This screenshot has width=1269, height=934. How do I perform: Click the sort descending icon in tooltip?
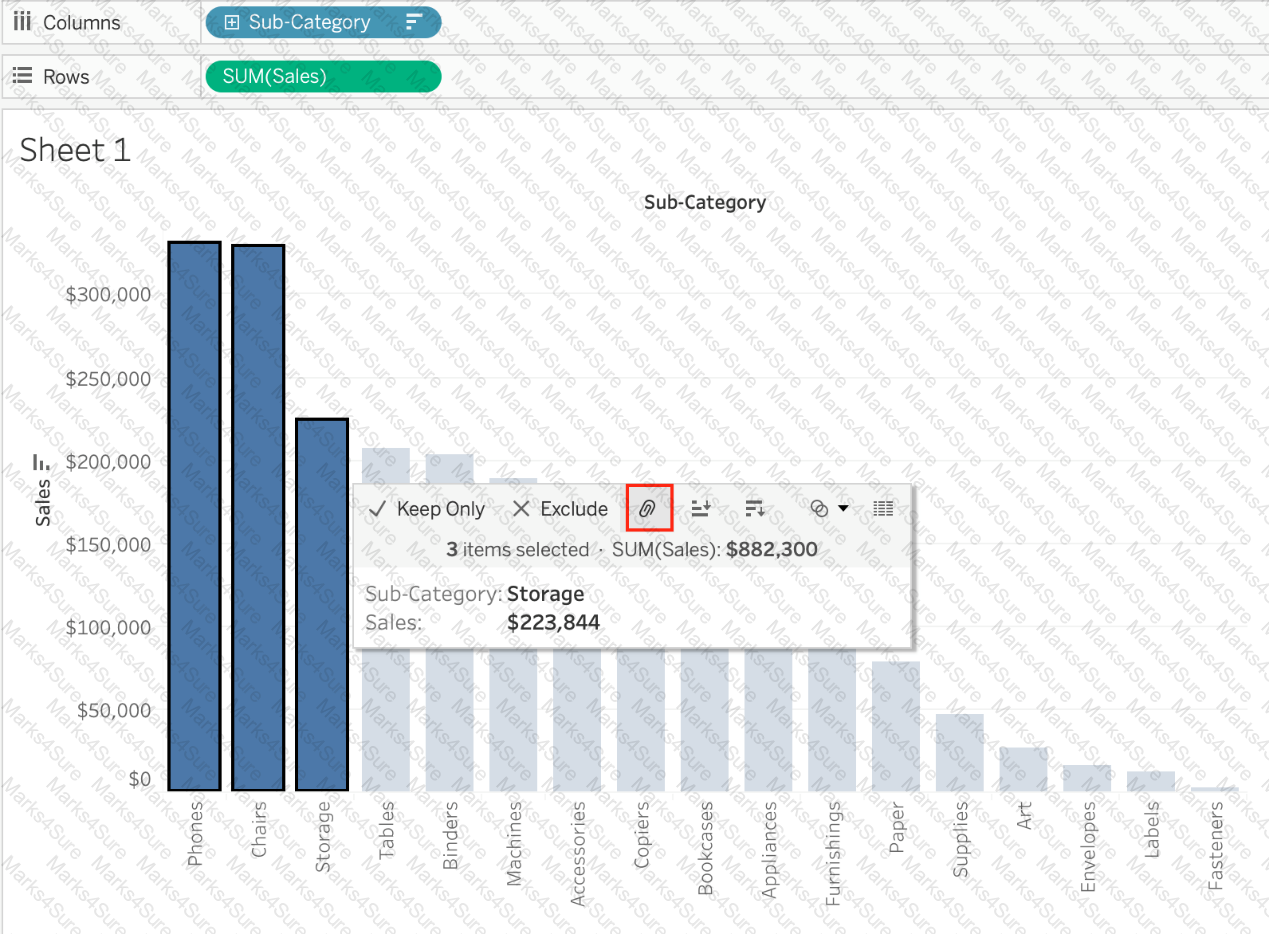pos(755,508)
